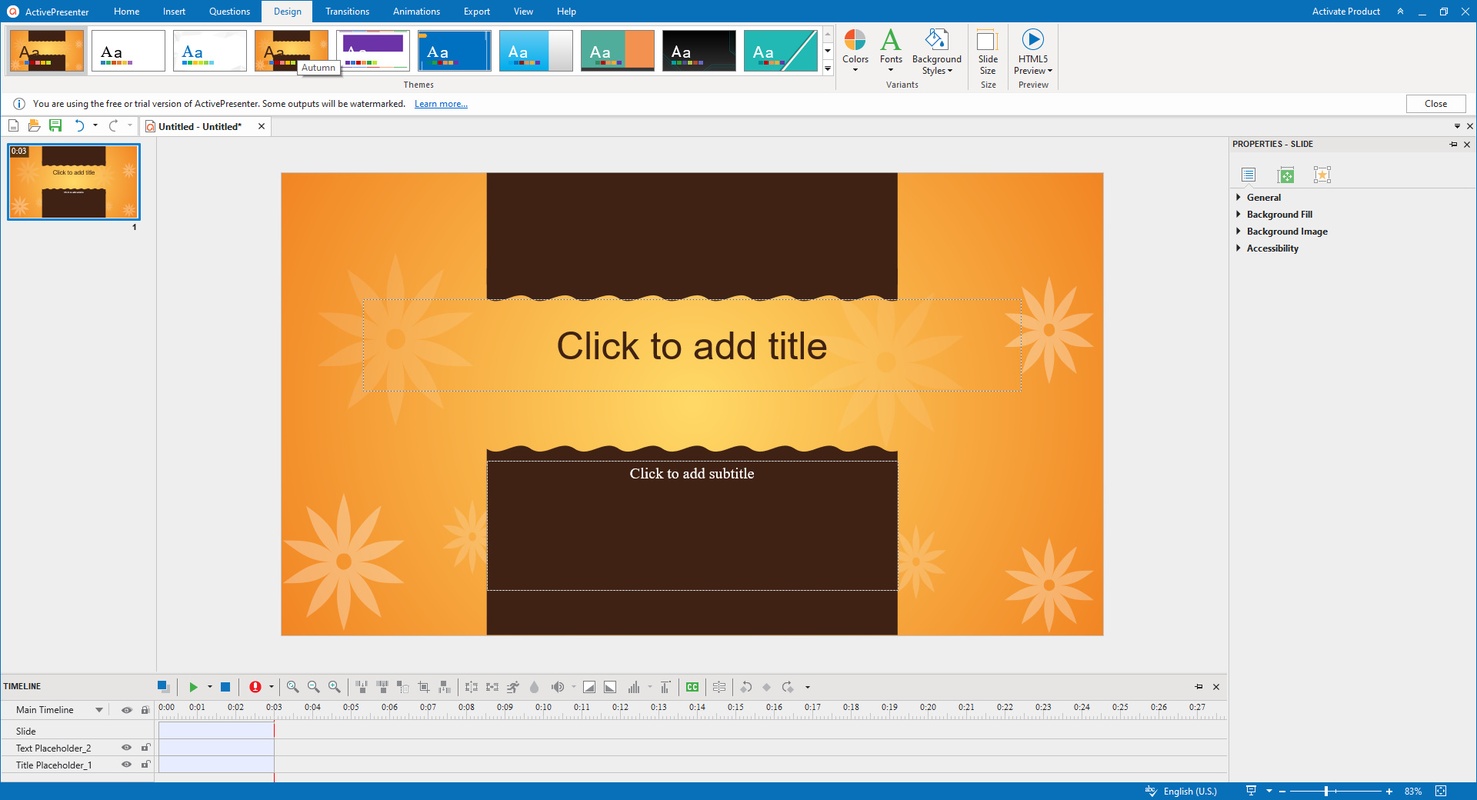Adjust the zoom slider in status bar
Viewport: 1477px width, 800px height.
point(1326,791)
